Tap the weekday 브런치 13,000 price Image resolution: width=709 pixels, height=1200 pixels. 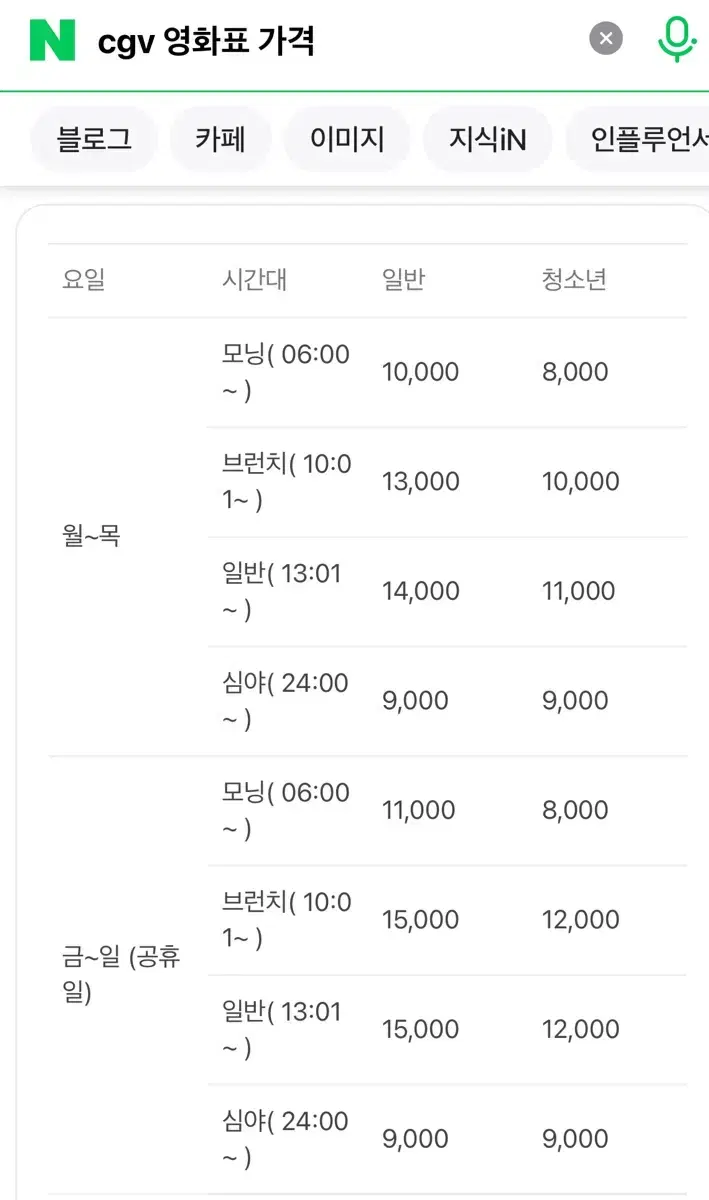[420, 481]
